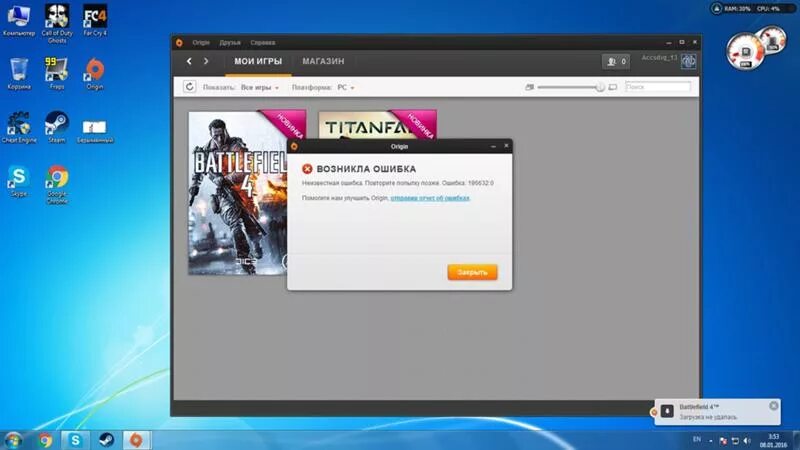Expand the platform 'PC' dropdown
The height and width of the screenshot is (450, 800).
click(x=345, y=87)
